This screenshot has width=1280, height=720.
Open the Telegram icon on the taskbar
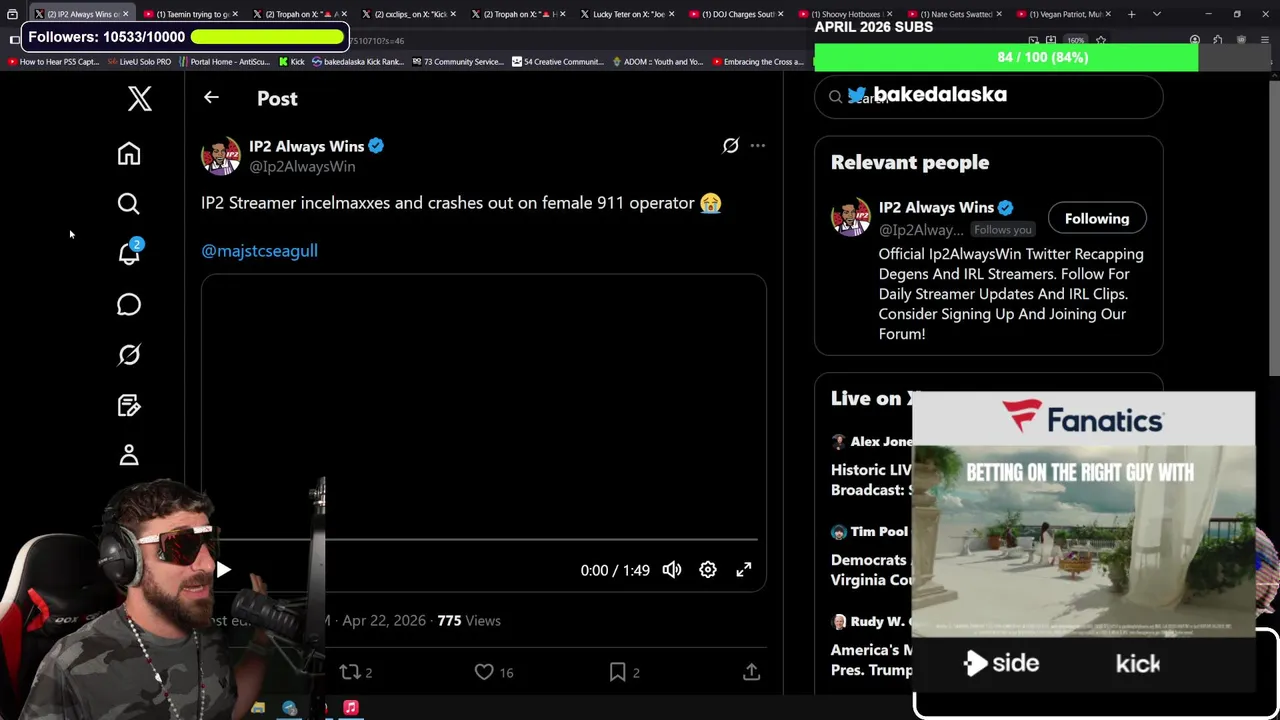click(289, 708)
